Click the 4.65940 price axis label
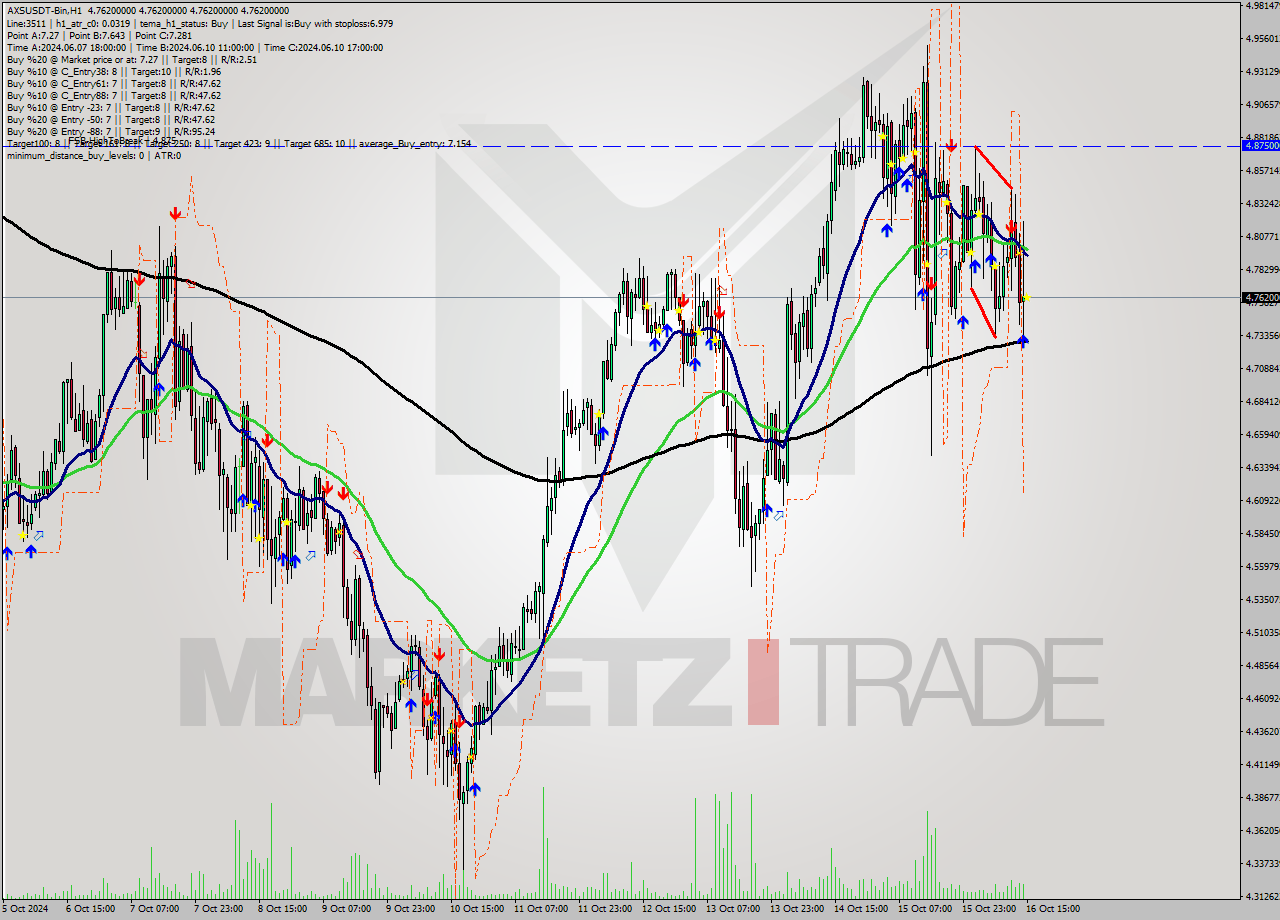 tap(1261, 434)
